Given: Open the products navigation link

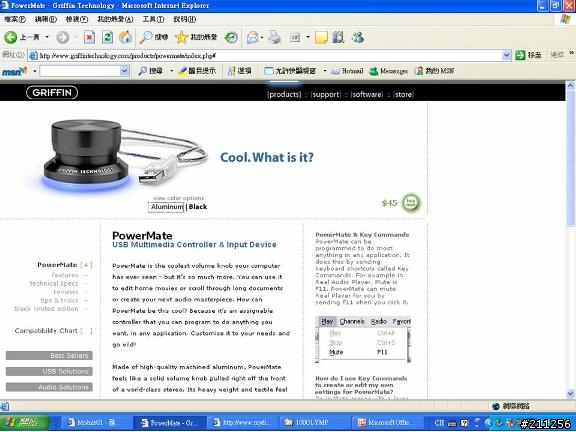Looking at the screenshot, I should (x=284, y=94).
